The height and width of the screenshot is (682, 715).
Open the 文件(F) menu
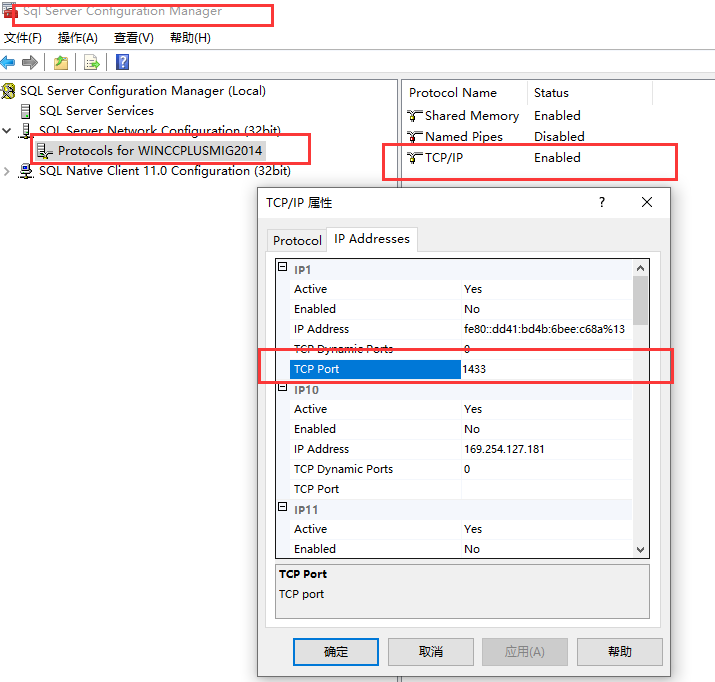(x=23, y=38)
